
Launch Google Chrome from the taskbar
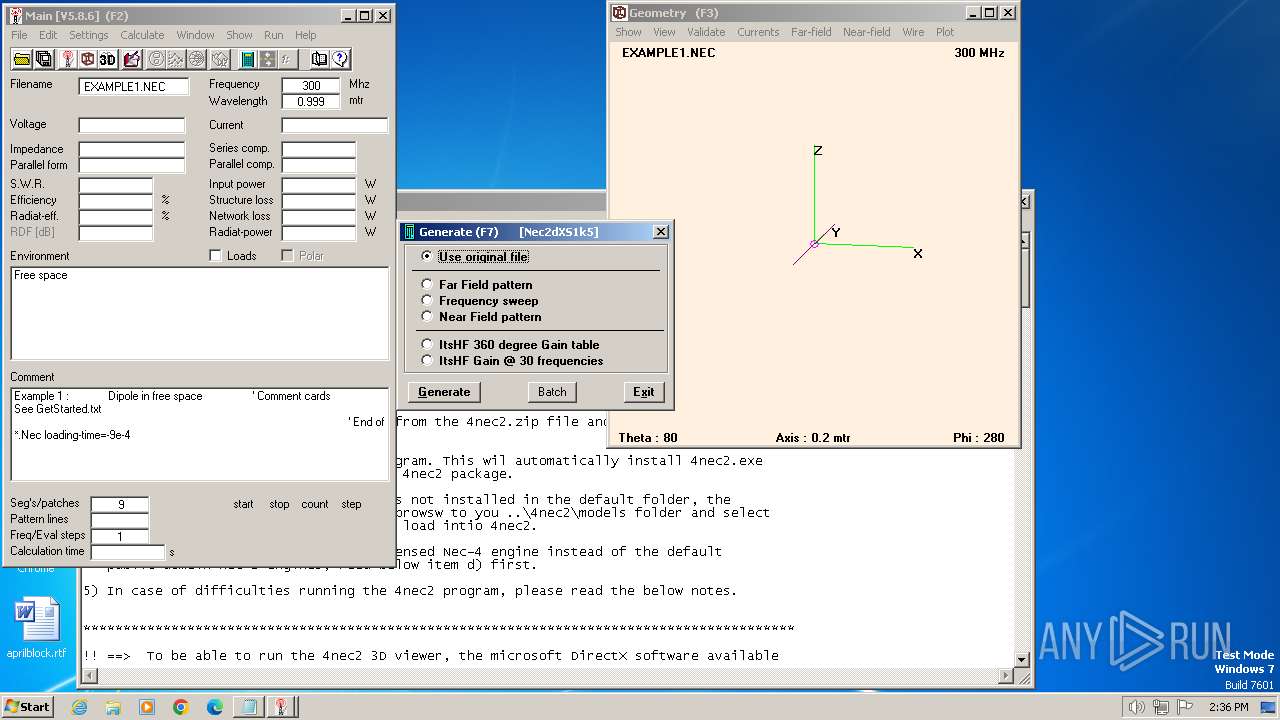point(181,707)
